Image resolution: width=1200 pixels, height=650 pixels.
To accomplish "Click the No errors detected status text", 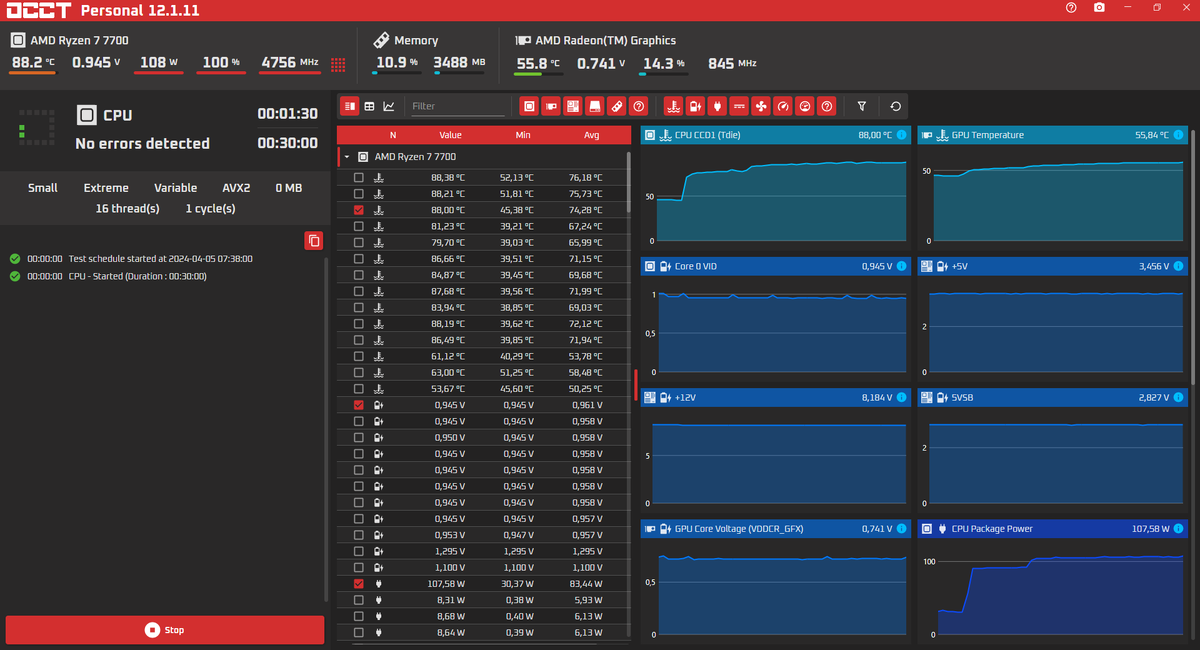I will 143,143.
